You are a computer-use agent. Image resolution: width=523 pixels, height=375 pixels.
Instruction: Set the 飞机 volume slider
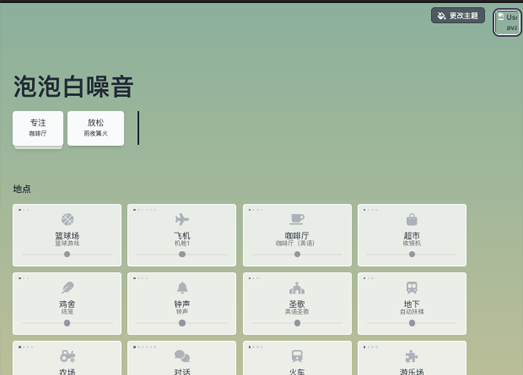182,254
